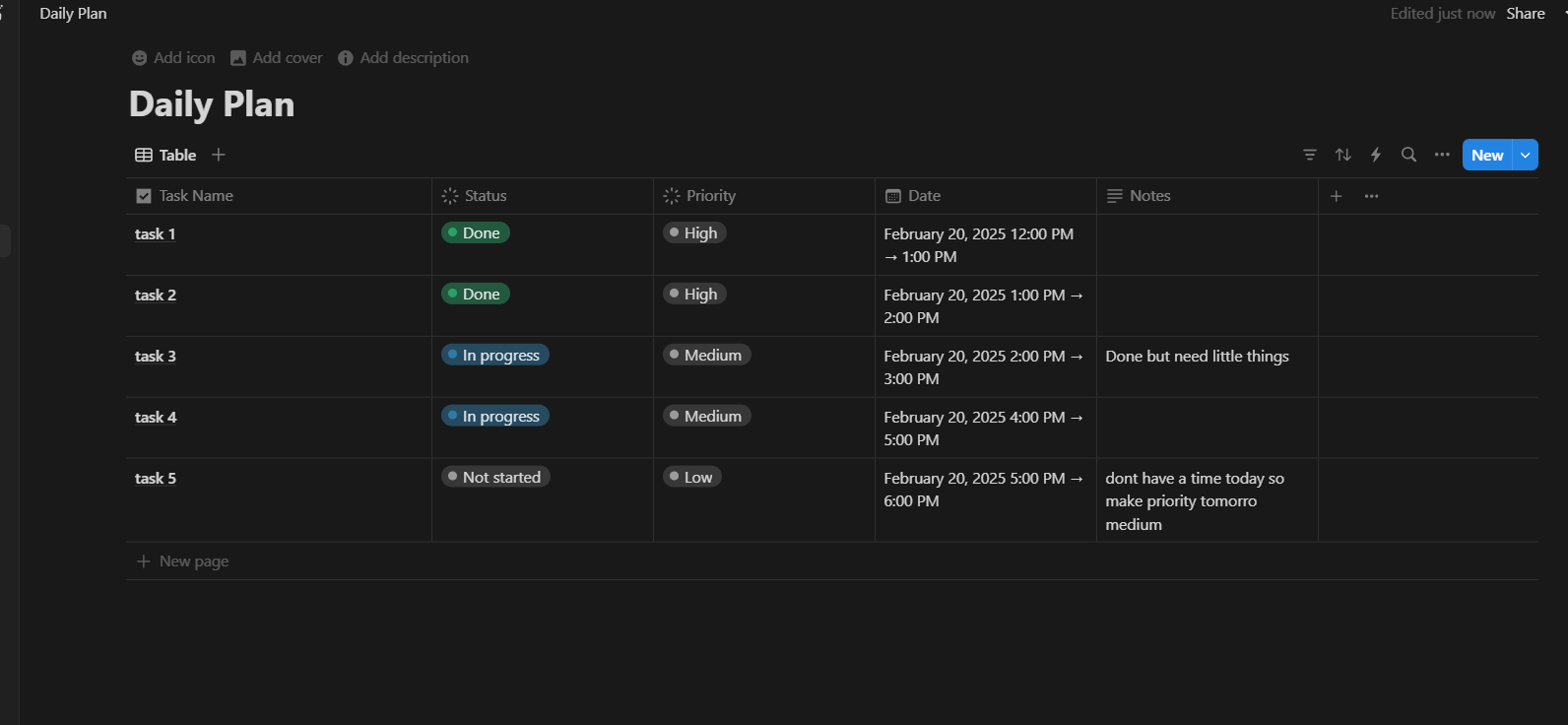This screenshot has width=1568, height=725.
Task: Open the Priority column header
Action: 764,196
